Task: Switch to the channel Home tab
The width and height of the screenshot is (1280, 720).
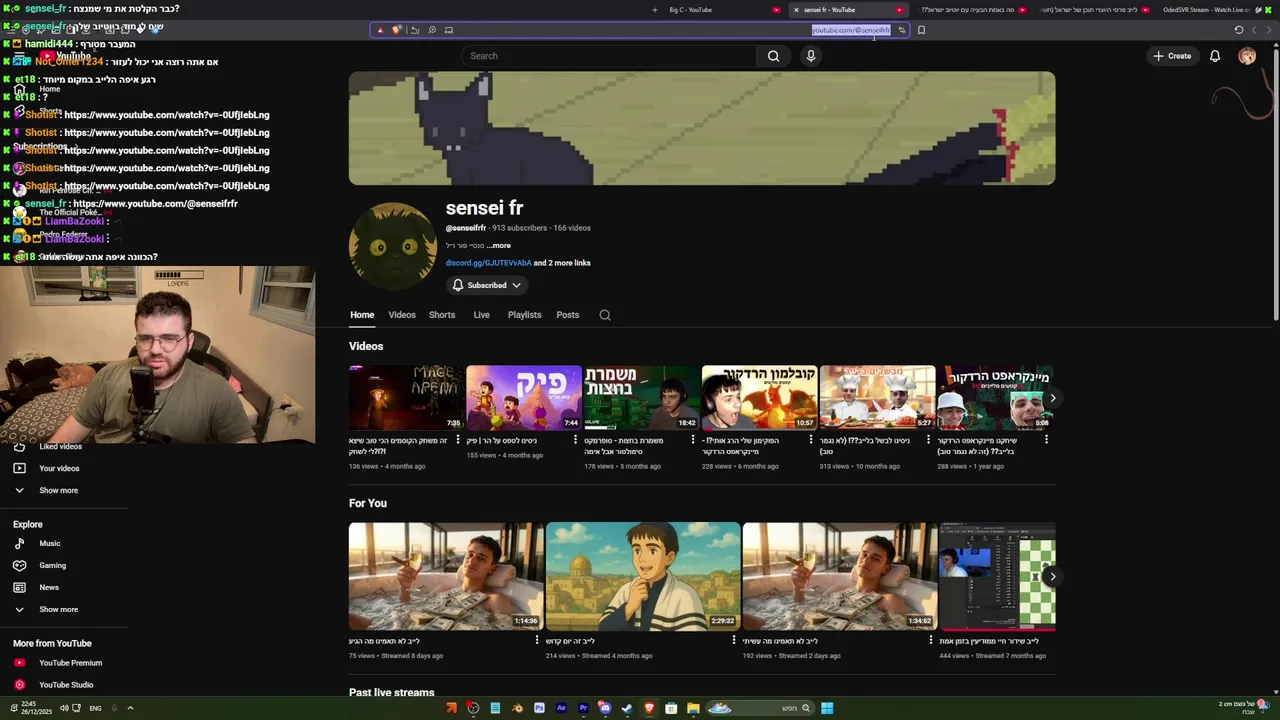Action: pyautogui.click(x=362, y=315)
